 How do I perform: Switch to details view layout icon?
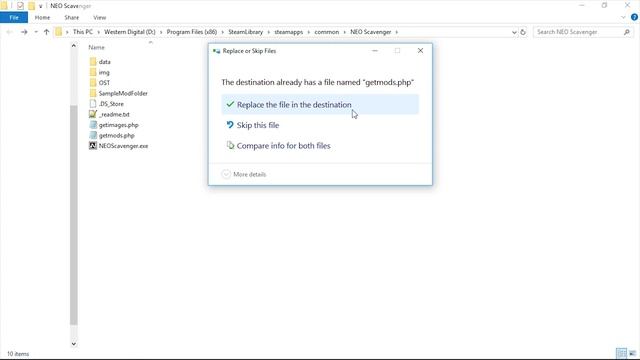pyautogui.click(x=621, y=353)
